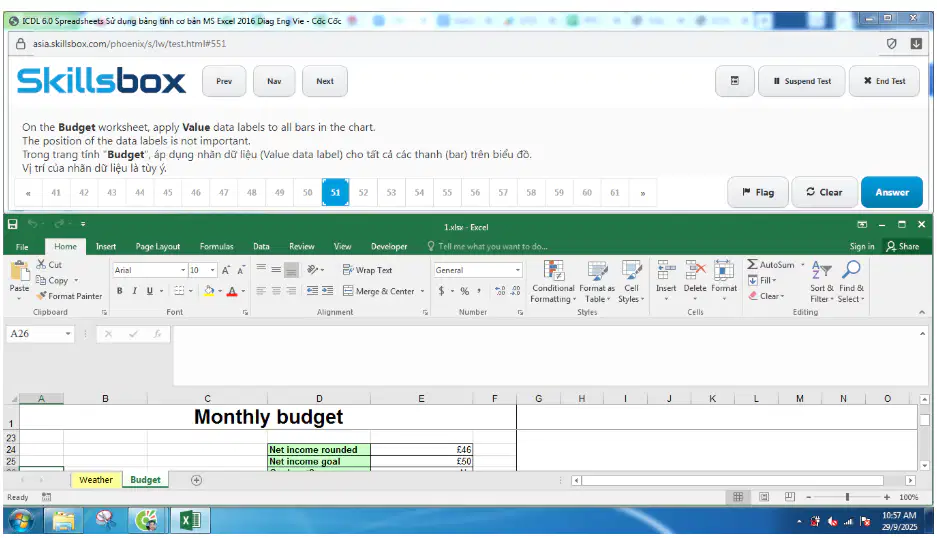Click Increase Font Size icon

coord(226,270)
